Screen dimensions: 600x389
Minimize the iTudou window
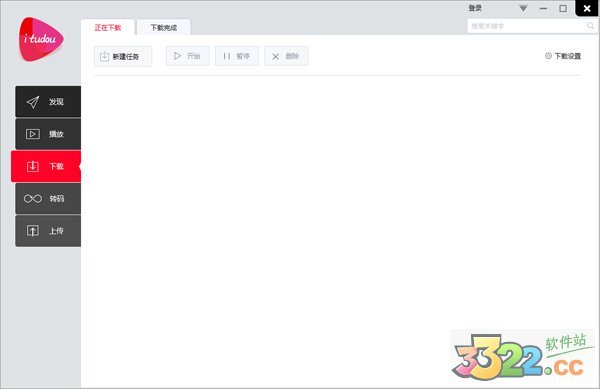[x=543, y=8]
